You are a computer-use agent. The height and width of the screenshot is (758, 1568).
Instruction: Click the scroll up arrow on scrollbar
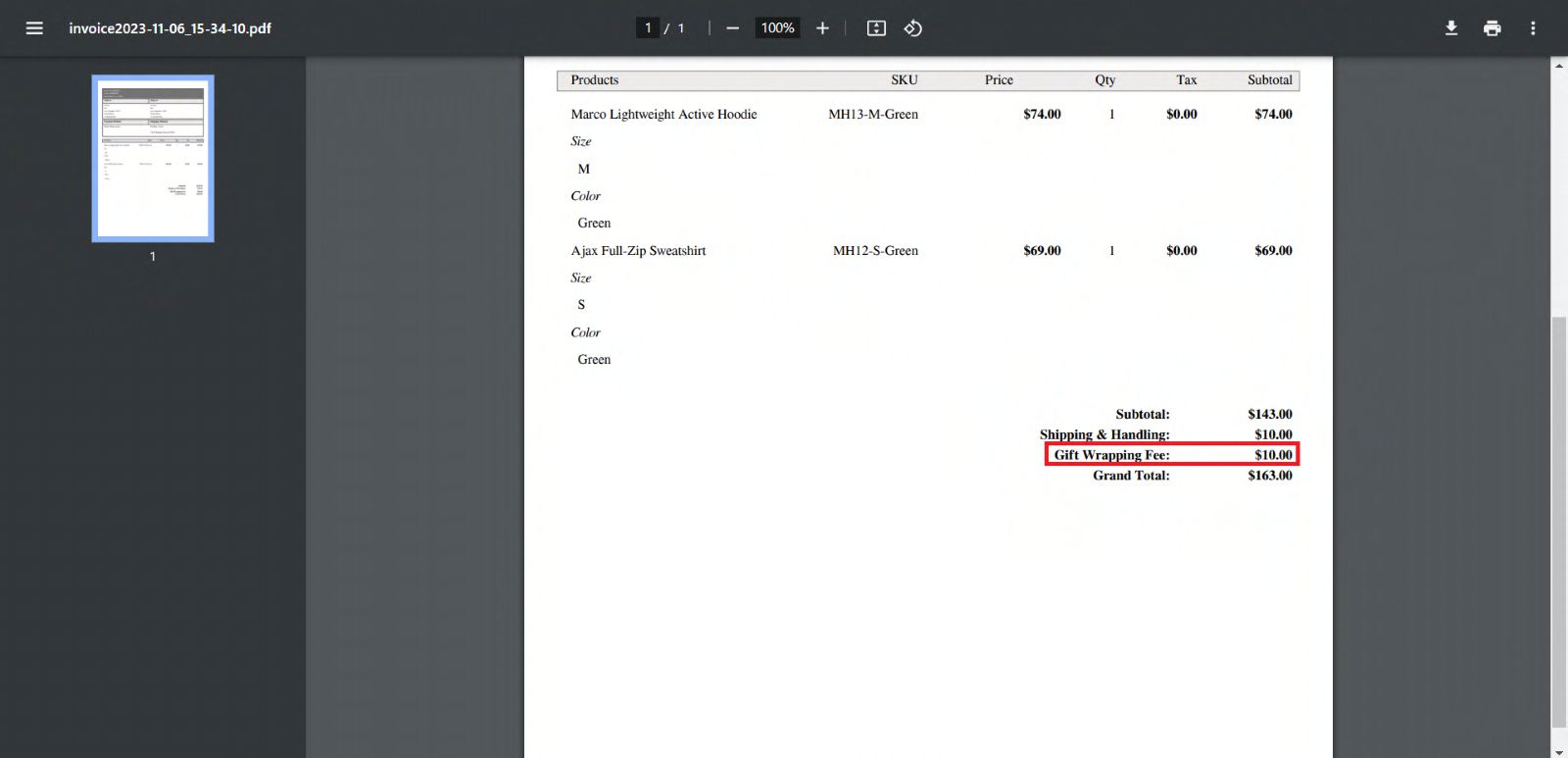click(x=1558, y=66)
